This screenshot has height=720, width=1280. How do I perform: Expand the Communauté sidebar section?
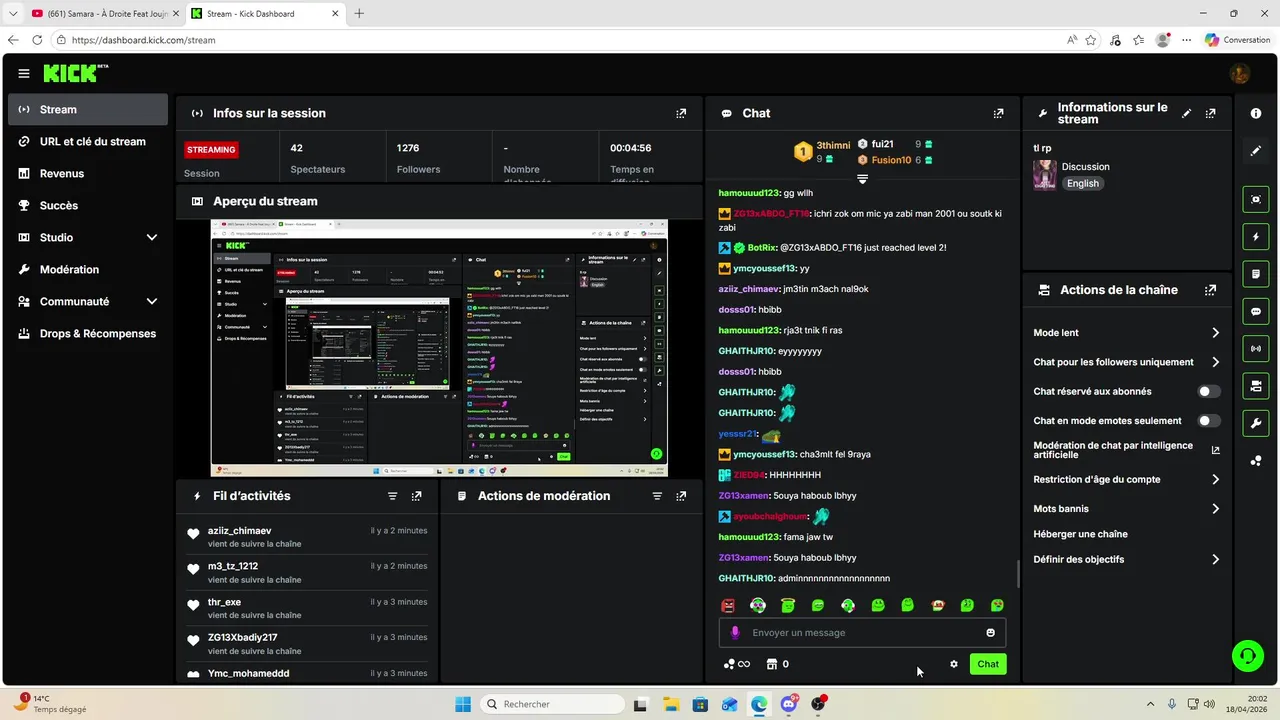(x=152, y=302)
